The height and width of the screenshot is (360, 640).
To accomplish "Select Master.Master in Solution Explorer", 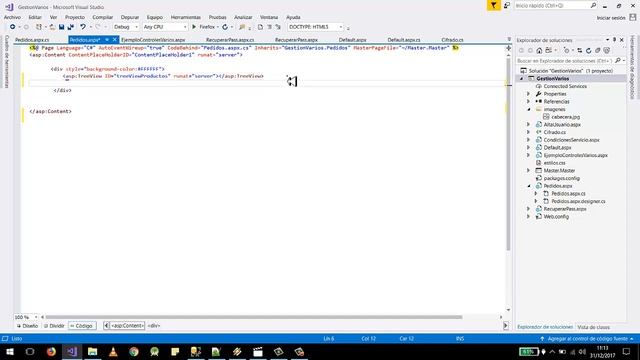I will pos(559,171).
